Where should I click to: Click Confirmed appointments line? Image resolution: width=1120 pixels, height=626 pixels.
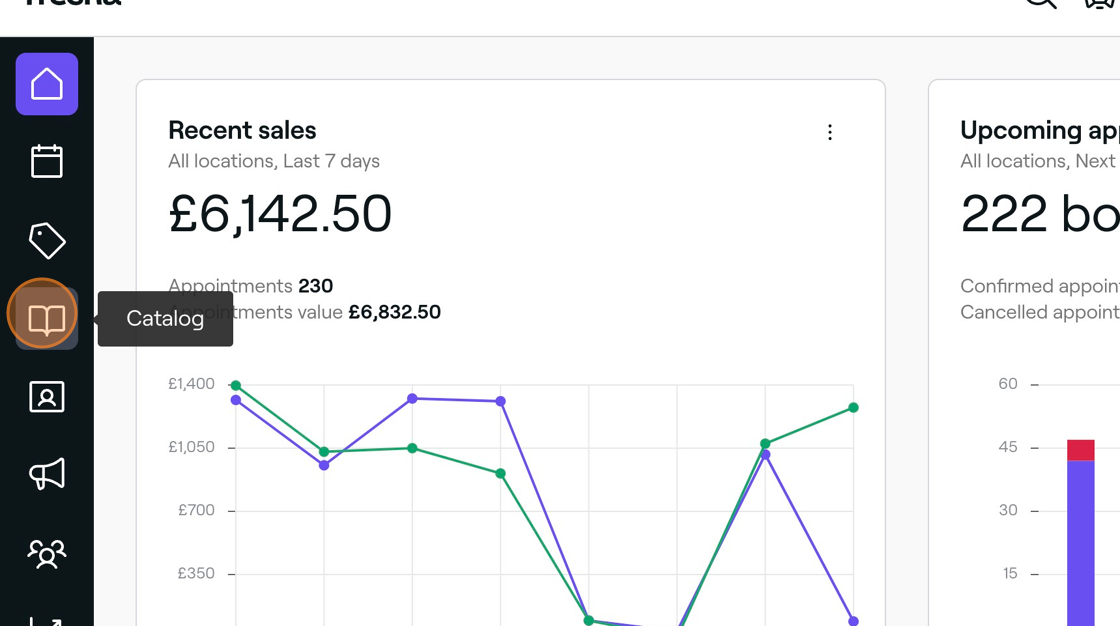[x=1040, y=286]
